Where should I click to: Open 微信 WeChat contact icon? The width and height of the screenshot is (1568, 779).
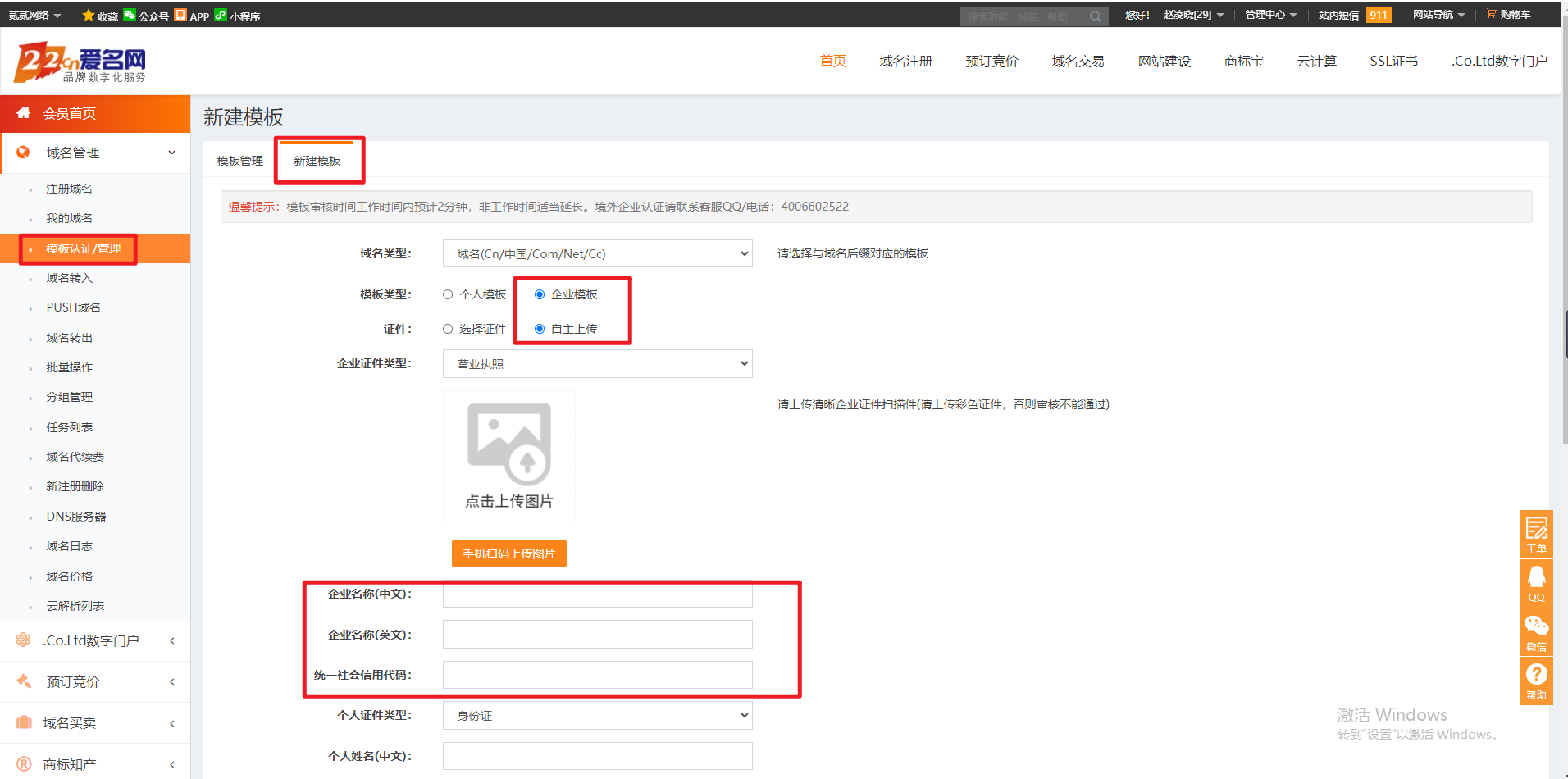(x=1536, y=631)
